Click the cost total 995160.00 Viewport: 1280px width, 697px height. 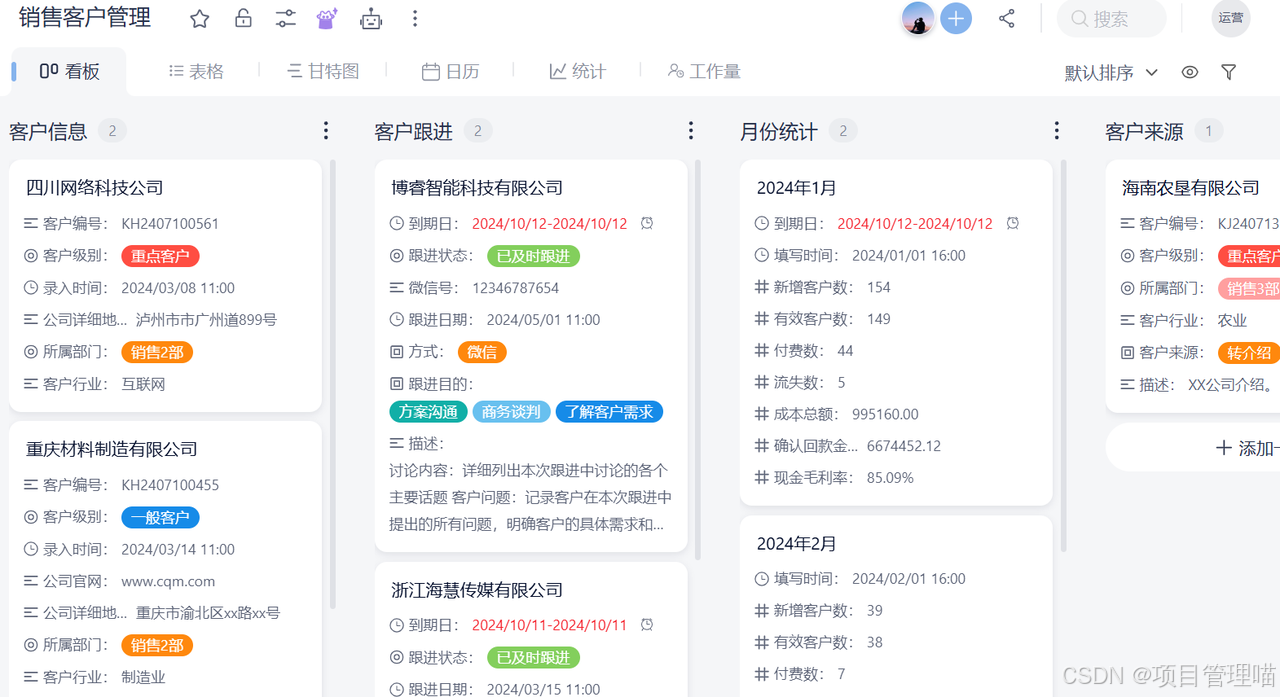pyautogui.click(x=885, y=414)
